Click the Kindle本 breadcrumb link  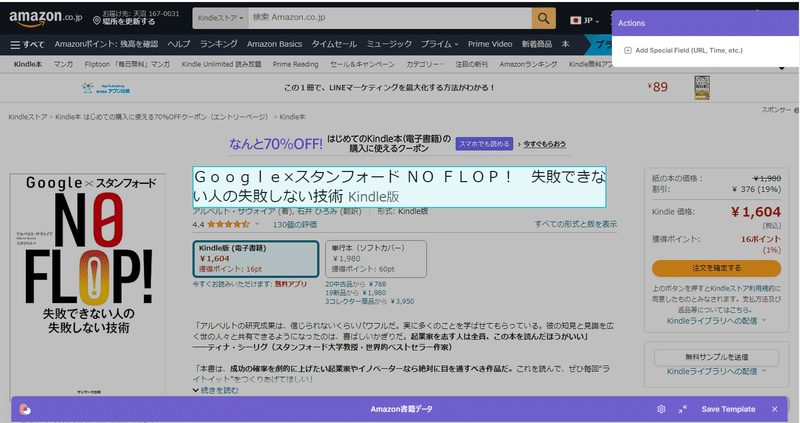(x=292, y=117)
